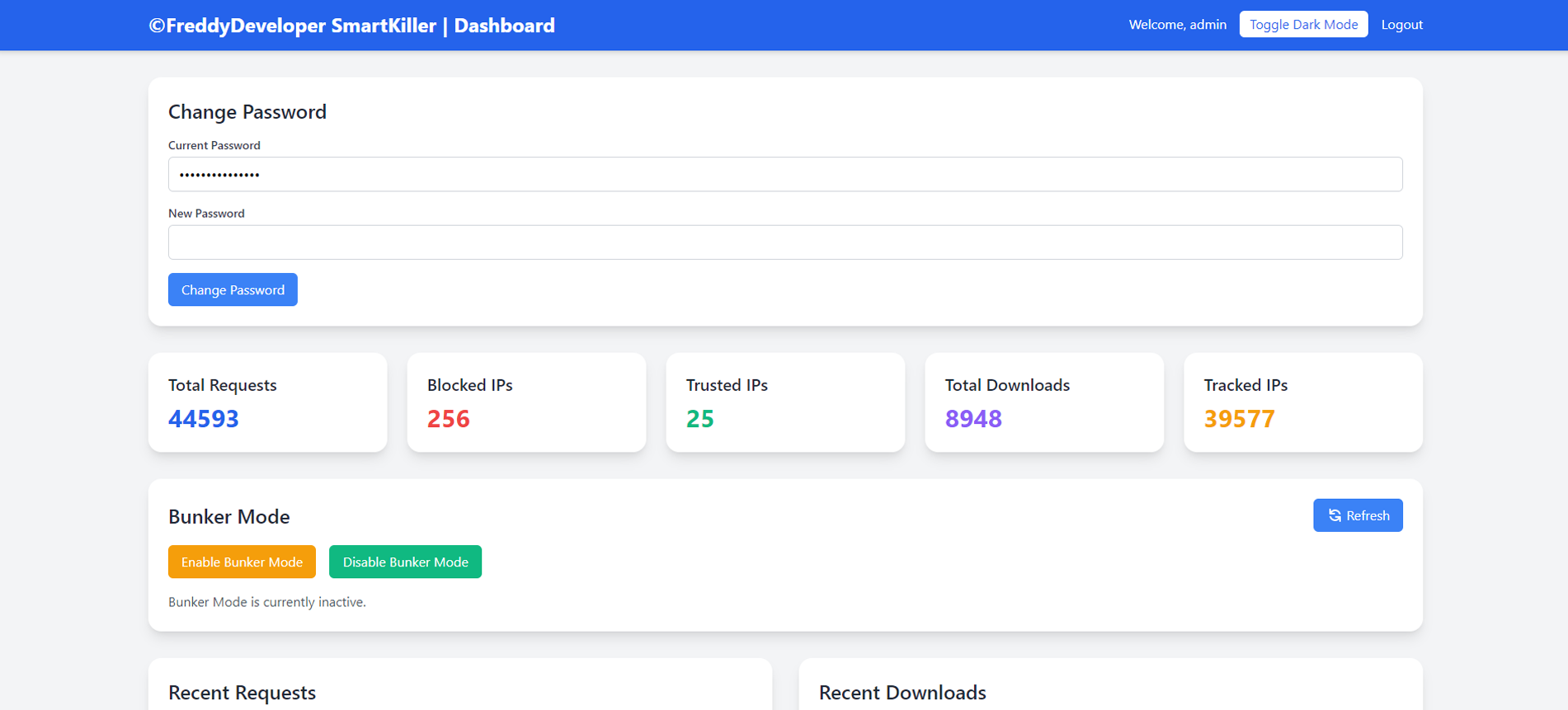1568x710 pixels.
Task: Click the Current Password label
Action: point(214,145)
